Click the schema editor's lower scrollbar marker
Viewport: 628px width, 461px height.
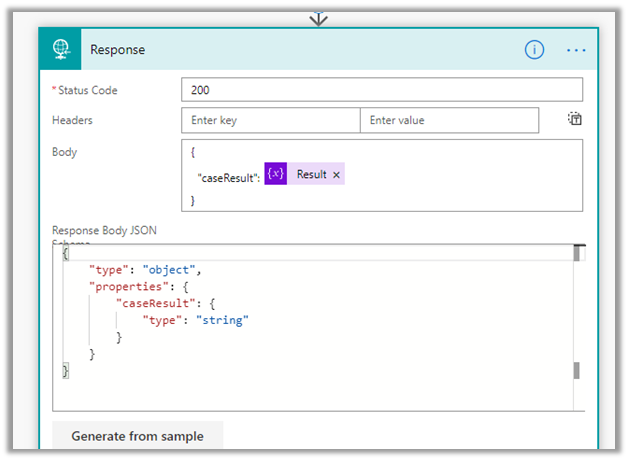[576, 371]
